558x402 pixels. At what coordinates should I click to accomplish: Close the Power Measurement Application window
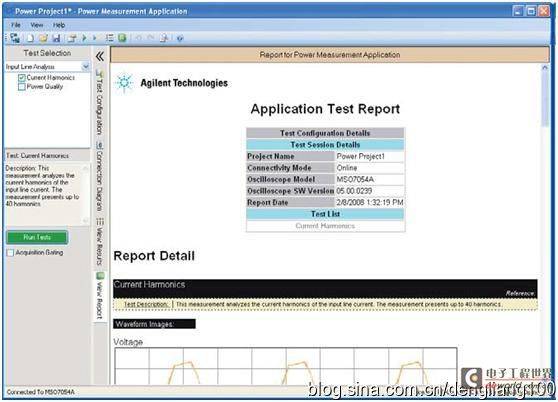coord(544,11)
